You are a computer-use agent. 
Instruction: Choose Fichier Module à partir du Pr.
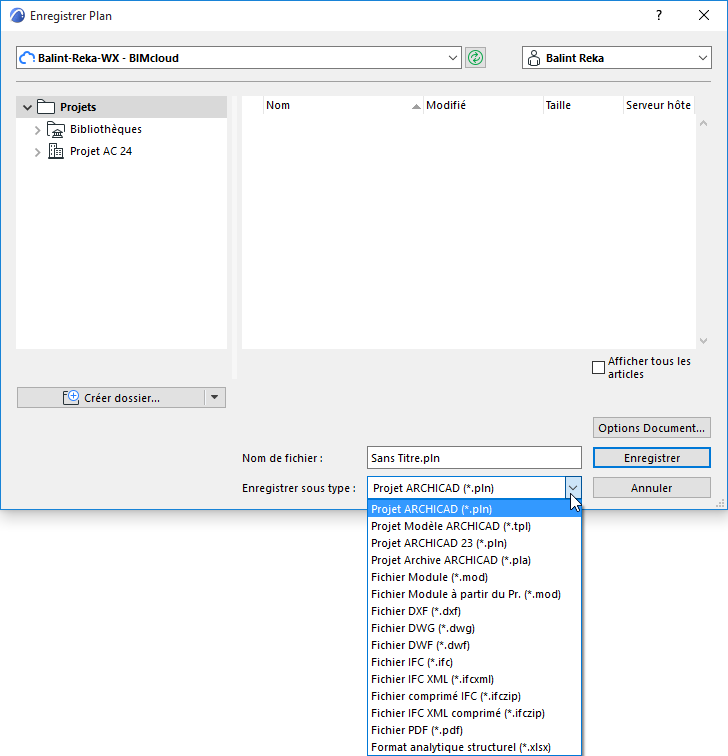(474, 594)
